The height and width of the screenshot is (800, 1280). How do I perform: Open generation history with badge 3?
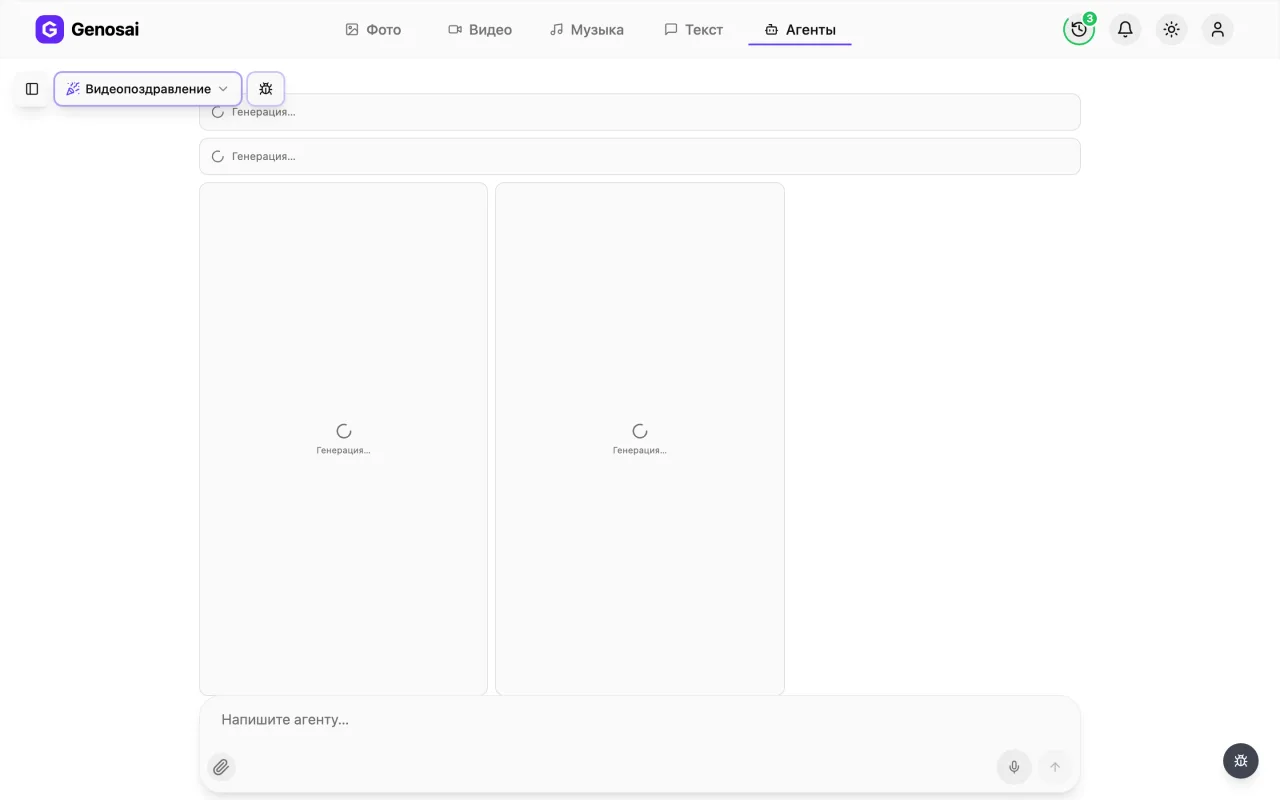(x=1079, y=29)
